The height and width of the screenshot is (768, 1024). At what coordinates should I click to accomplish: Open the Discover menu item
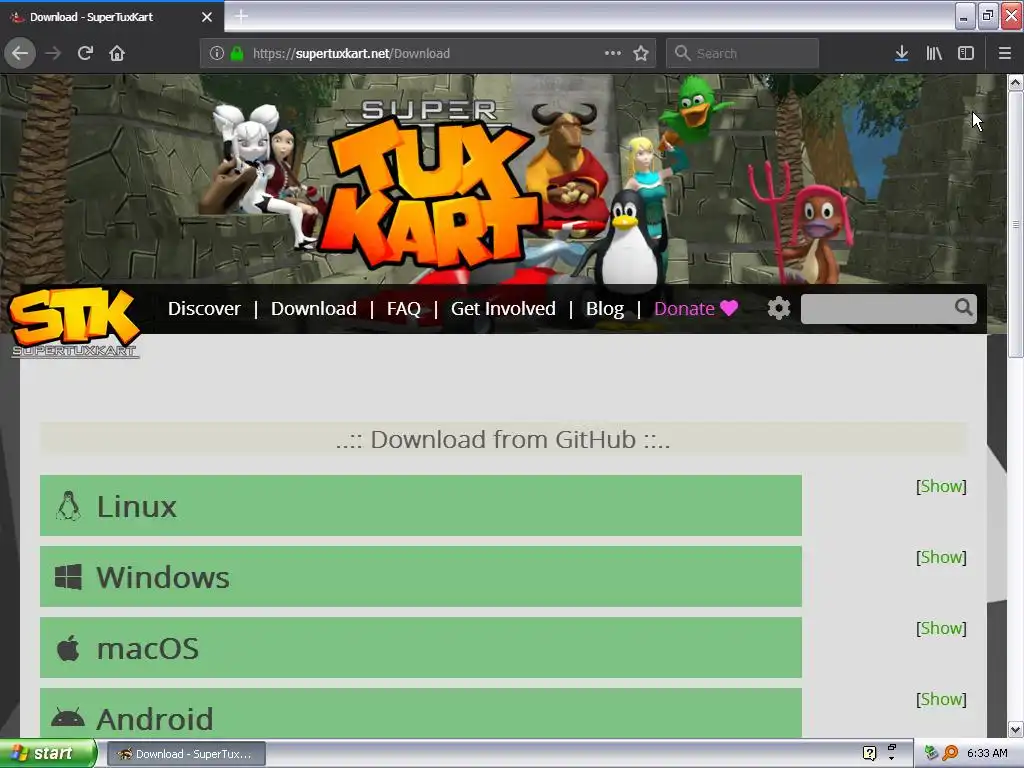[204, 308]
